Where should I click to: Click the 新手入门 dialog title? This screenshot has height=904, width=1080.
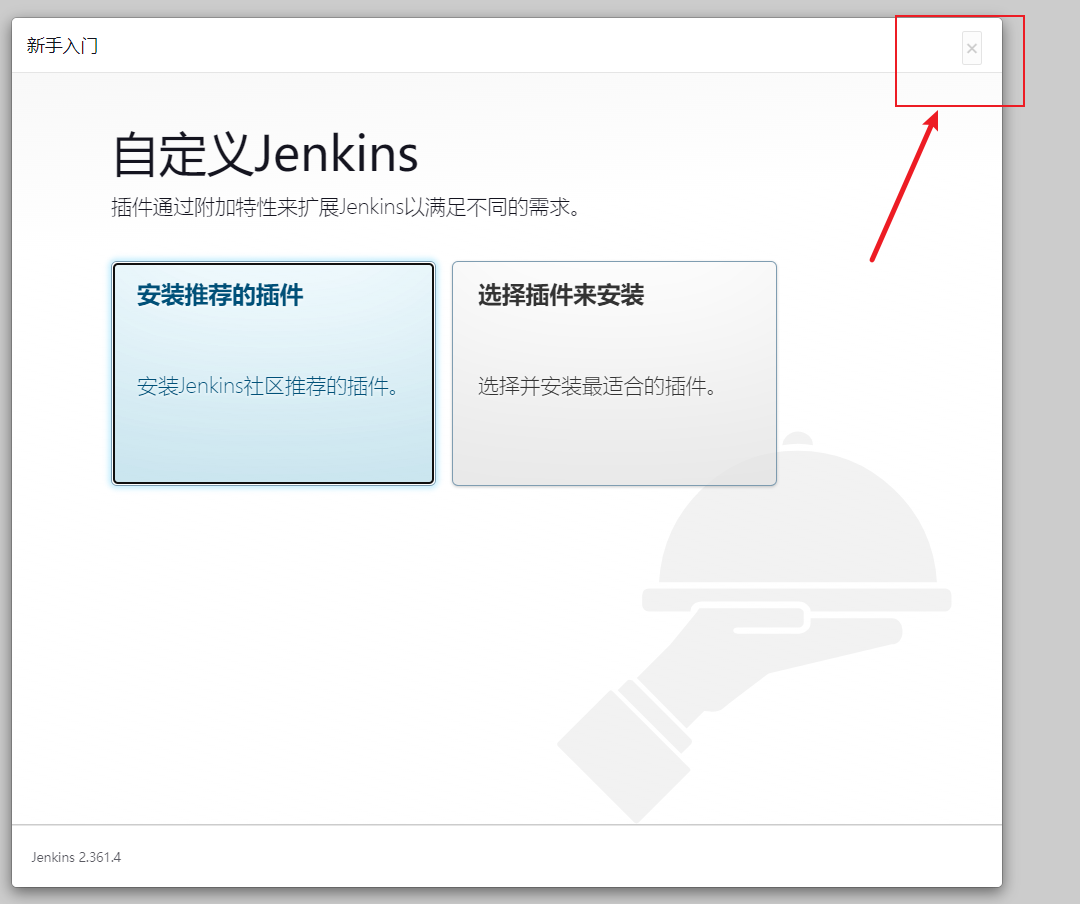point(62,45)
